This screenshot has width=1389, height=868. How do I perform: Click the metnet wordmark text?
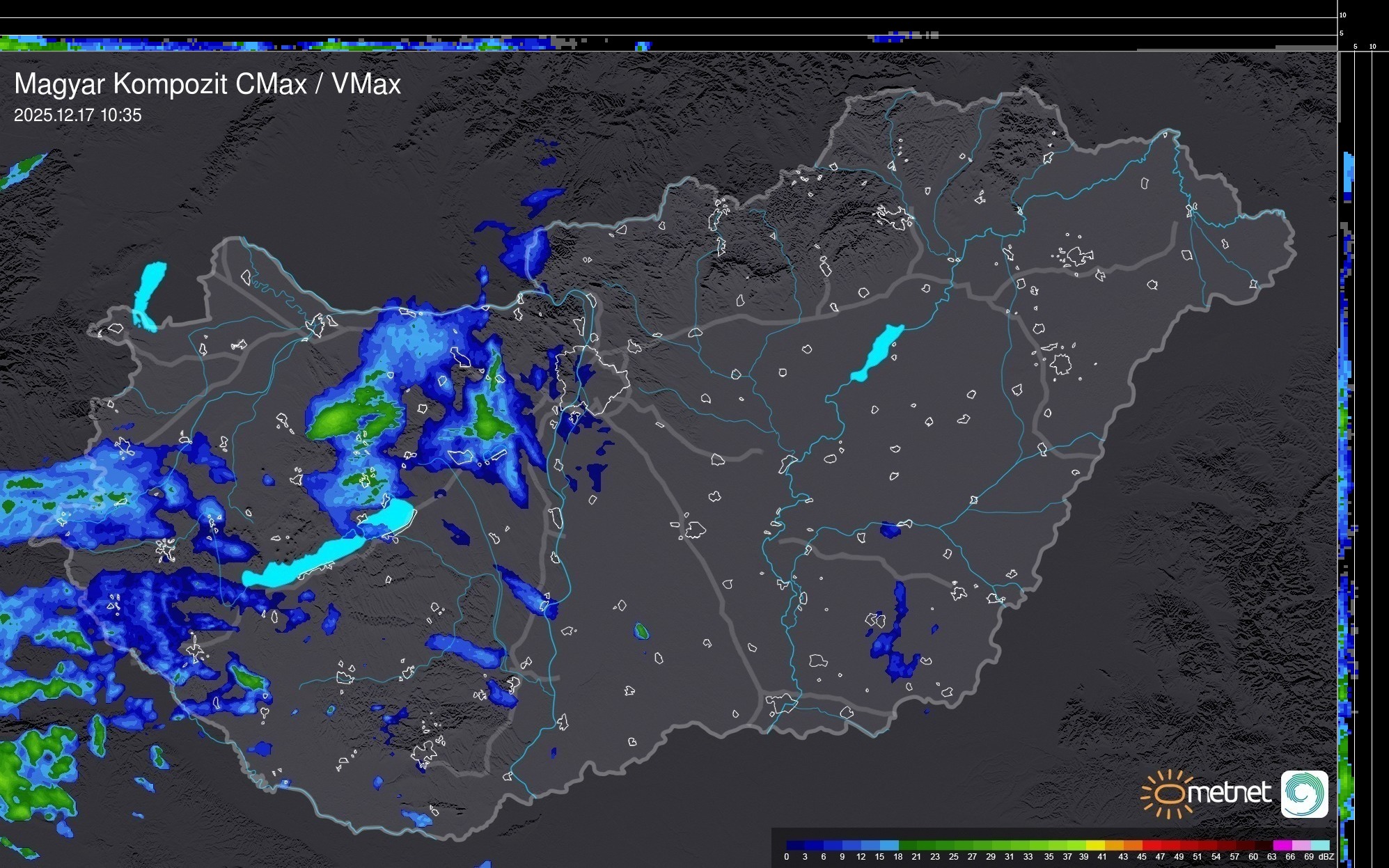1229,794
